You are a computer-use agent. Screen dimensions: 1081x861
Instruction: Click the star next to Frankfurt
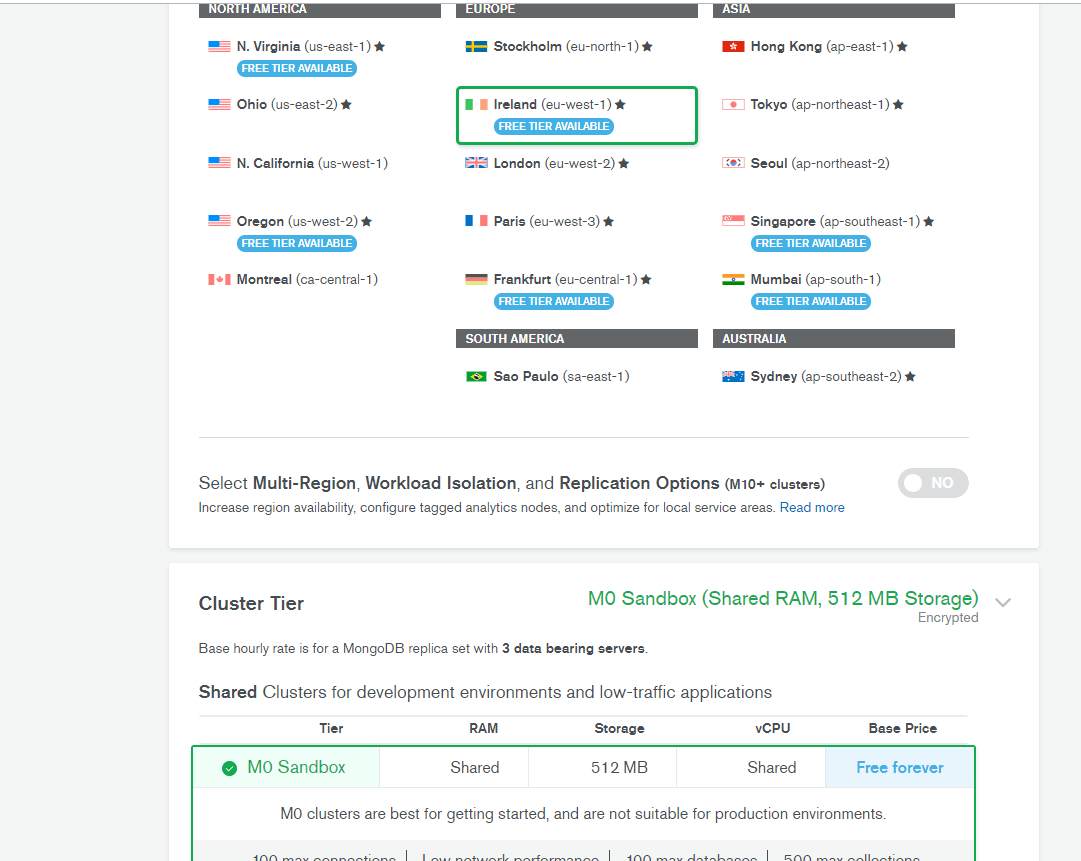(x=646, y=279)
